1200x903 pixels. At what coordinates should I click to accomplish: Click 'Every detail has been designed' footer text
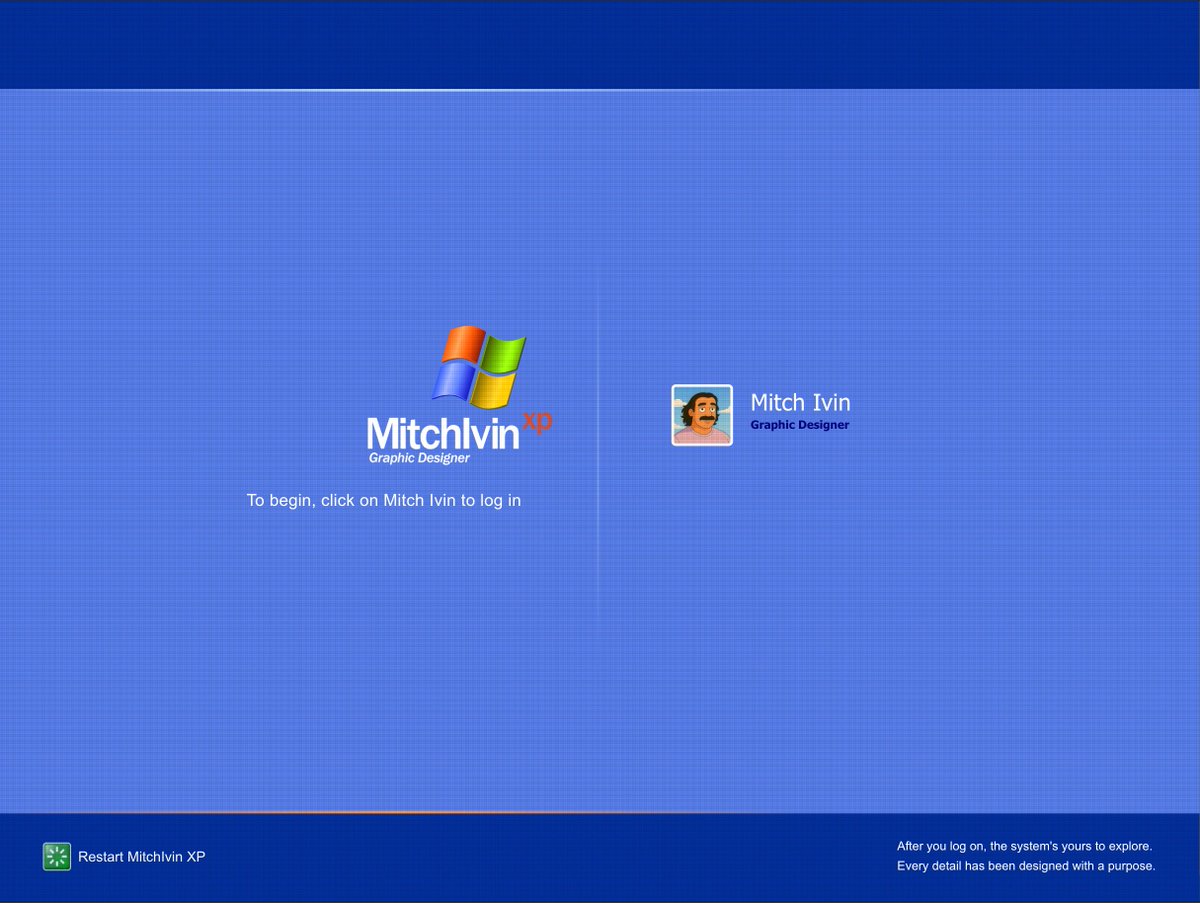click(x=1026, y=866)
